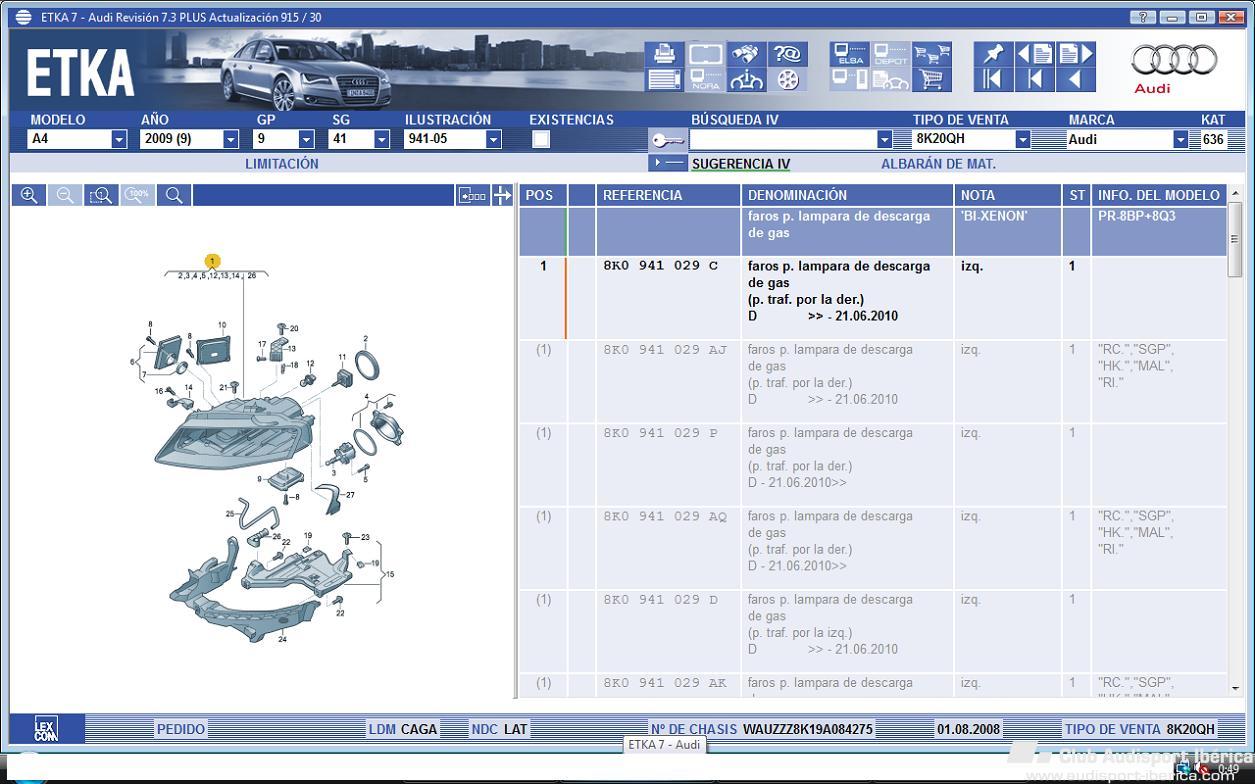Launch the ELSA link icon

tap(850, 54)
